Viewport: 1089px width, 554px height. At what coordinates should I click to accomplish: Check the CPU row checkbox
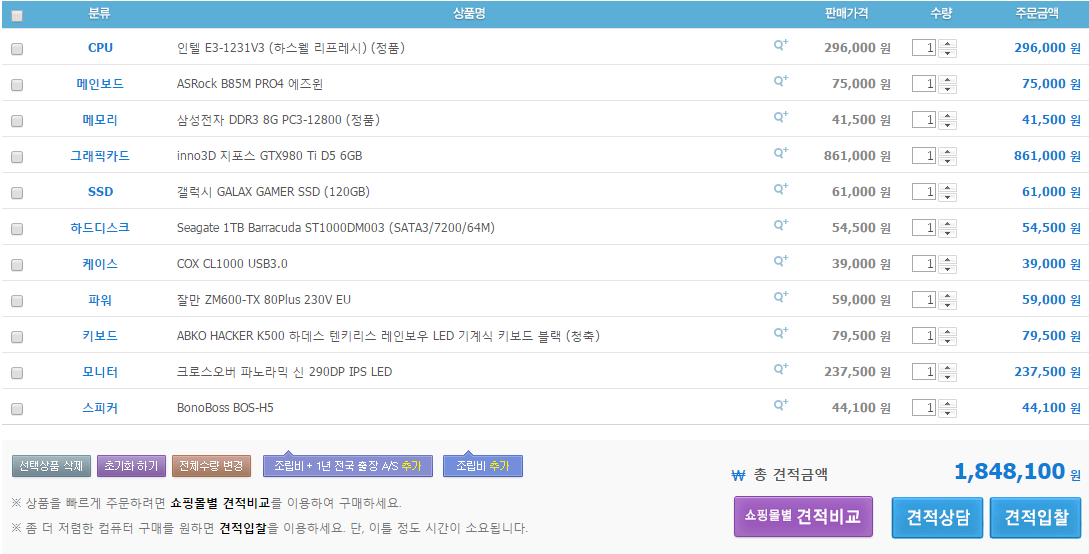(17, 49)
